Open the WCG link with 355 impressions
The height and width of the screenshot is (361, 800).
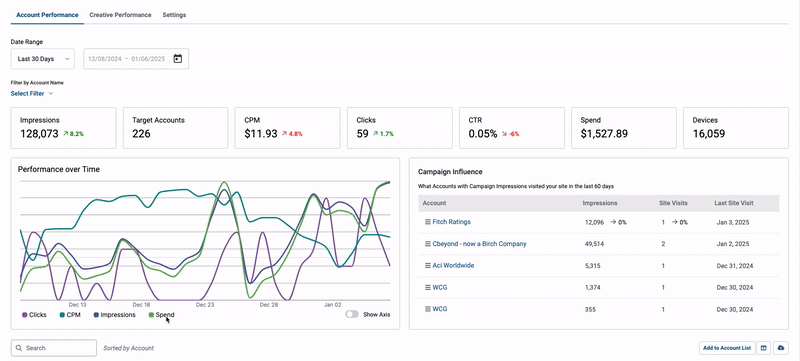point(440,309)
